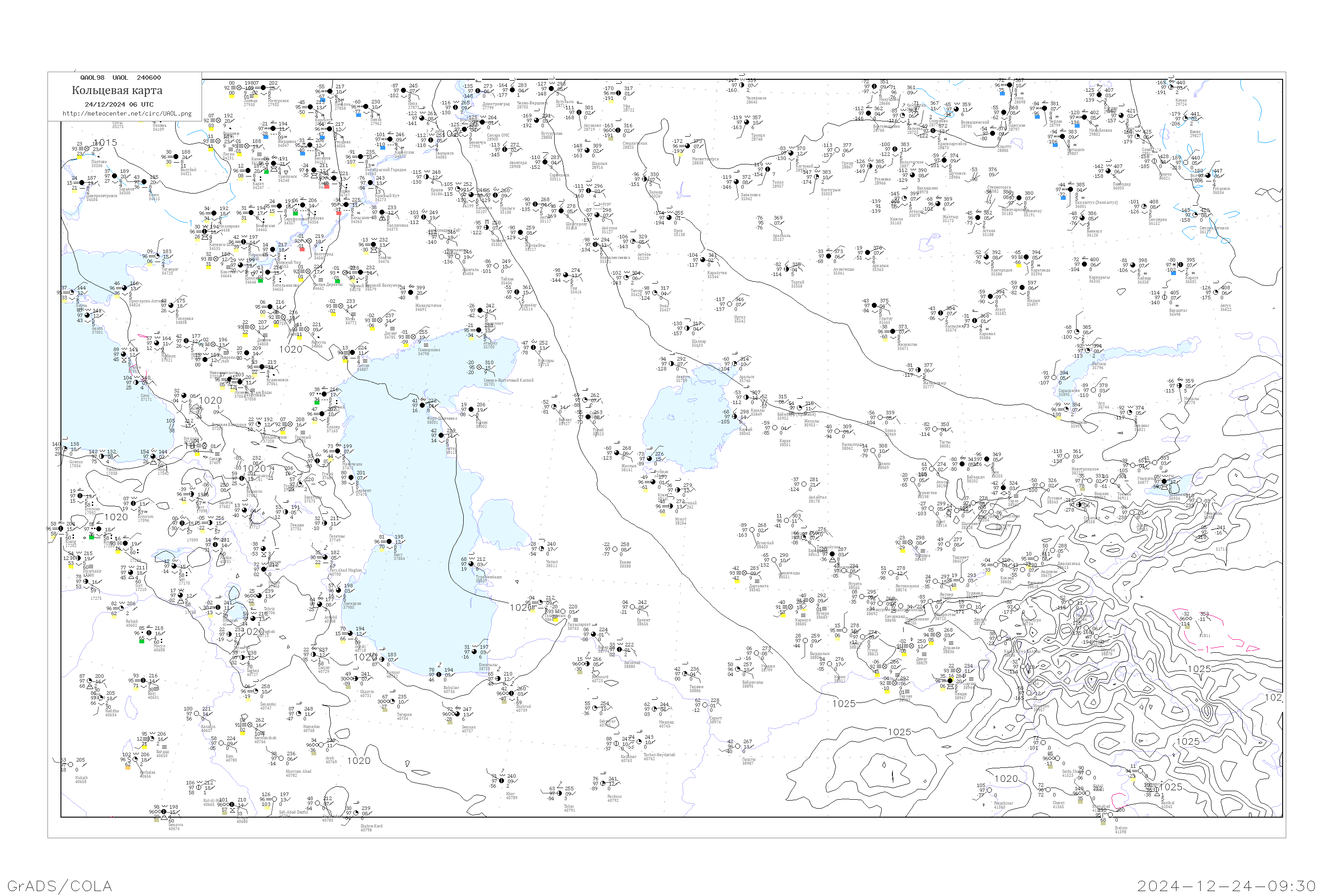Click the Эльтон 34476 station marker
The image size is (1344, 896).
pos(373,245)
